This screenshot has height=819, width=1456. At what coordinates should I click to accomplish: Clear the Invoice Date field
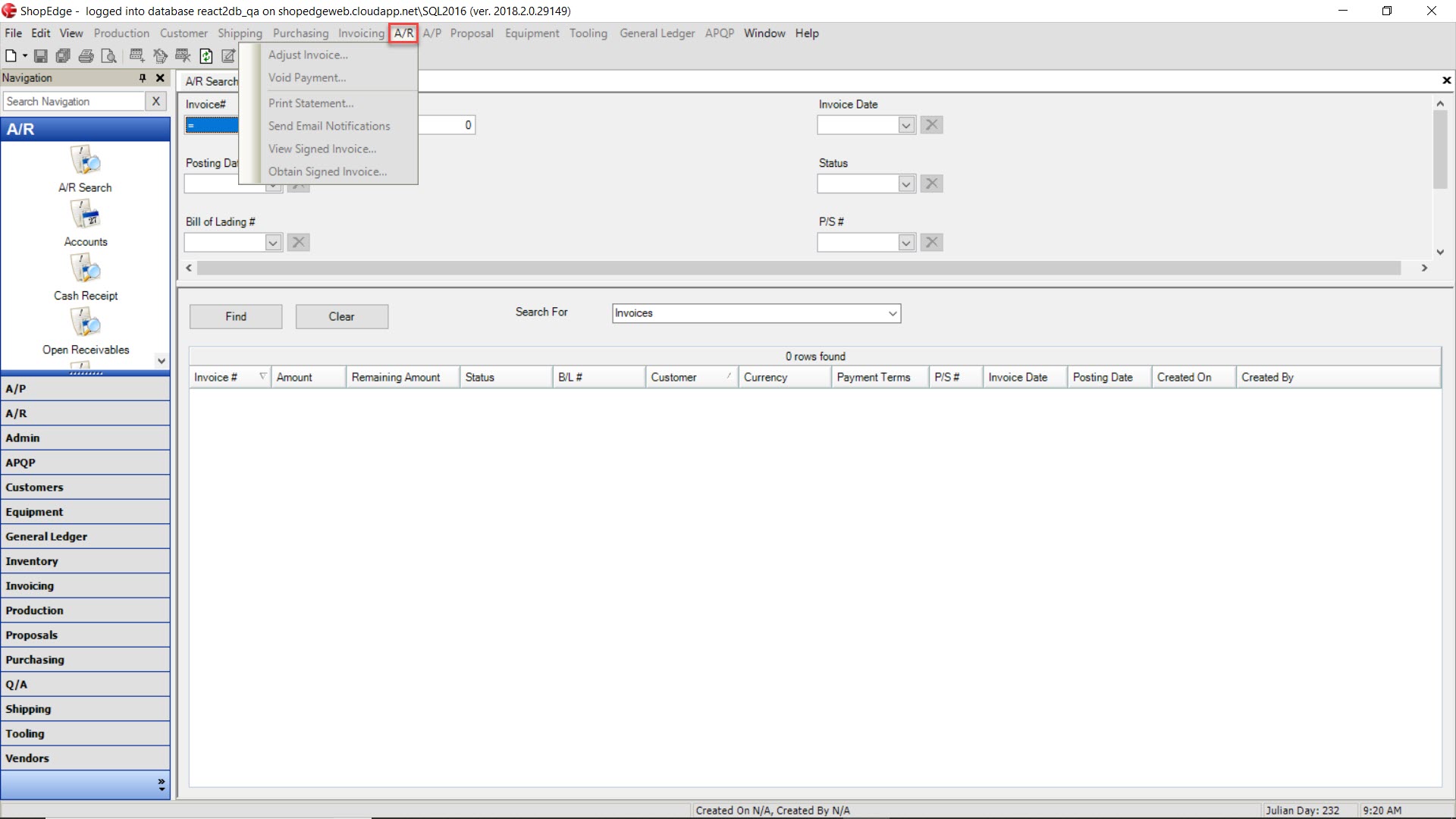[x=931, y=125]
